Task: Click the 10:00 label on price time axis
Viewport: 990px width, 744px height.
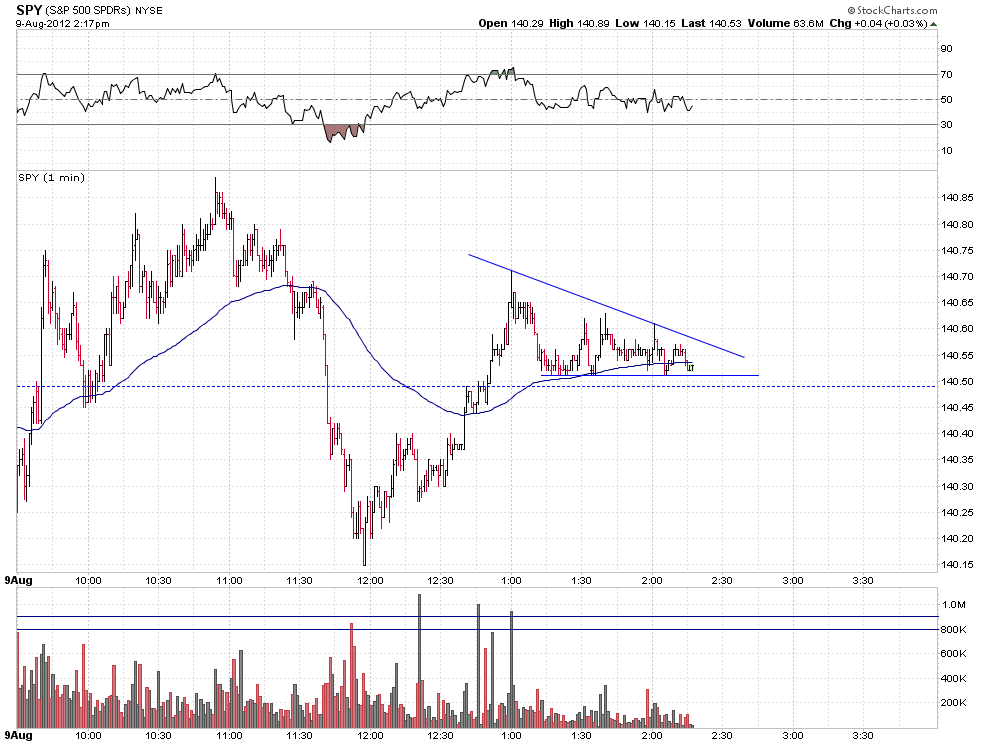Action: pos(88,580)
